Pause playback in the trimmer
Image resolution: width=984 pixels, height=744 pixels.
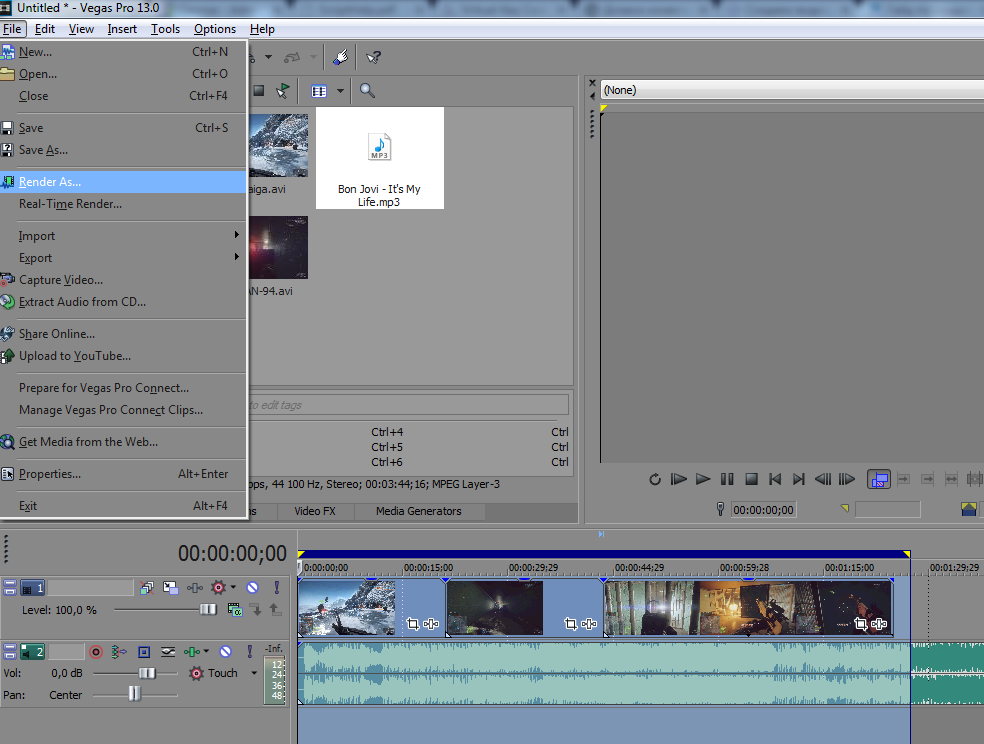[x=727, y=479]
